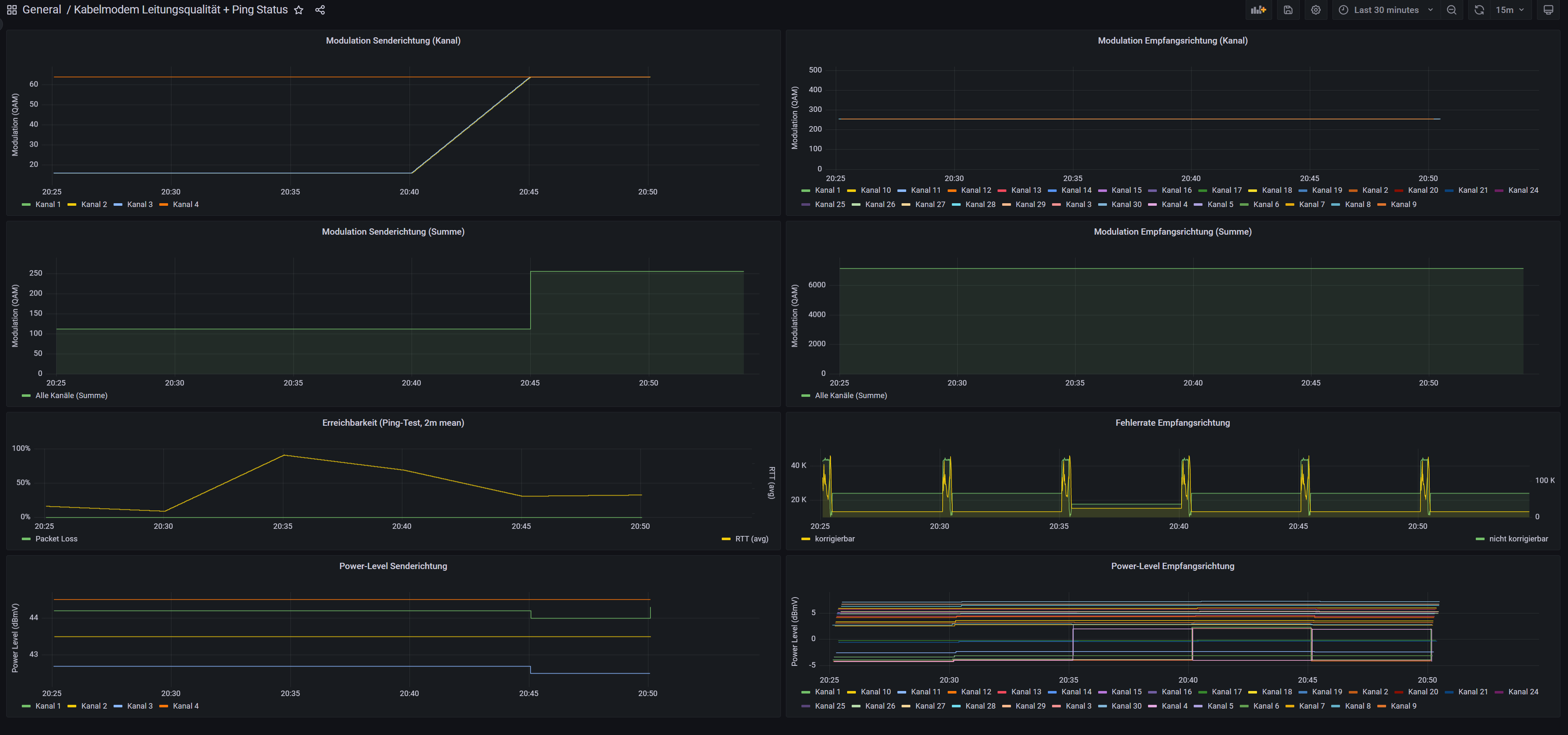The height and width of the screenshot is (735, 1568).
Task: Open Power-Level Senderichtung panel title menu
Action: click(x=393, y=566)
